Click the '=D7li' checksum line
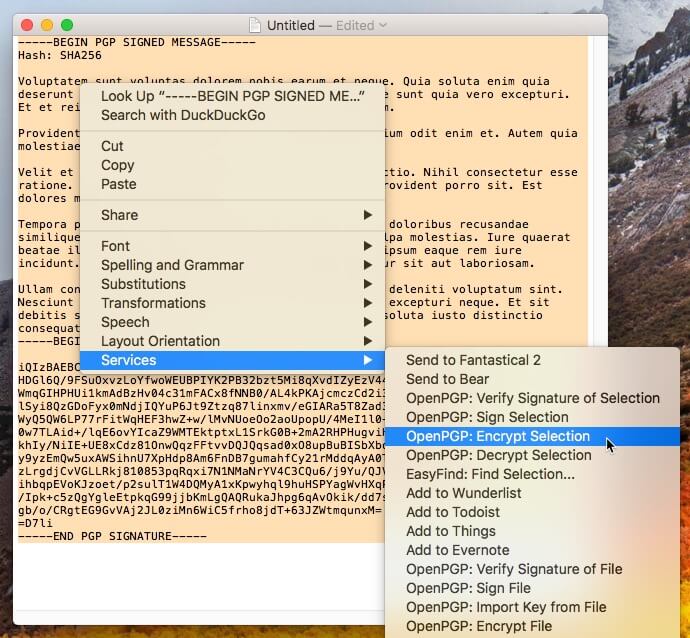The height and width of the screenshot is (638, 690). point(35,523)
